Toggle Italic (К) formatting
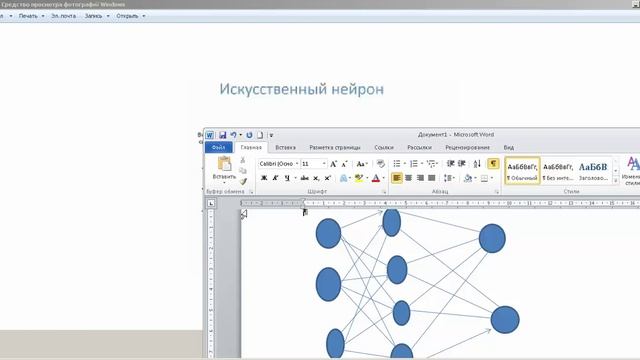The image size is (640, 360). (x=276, y=178)
